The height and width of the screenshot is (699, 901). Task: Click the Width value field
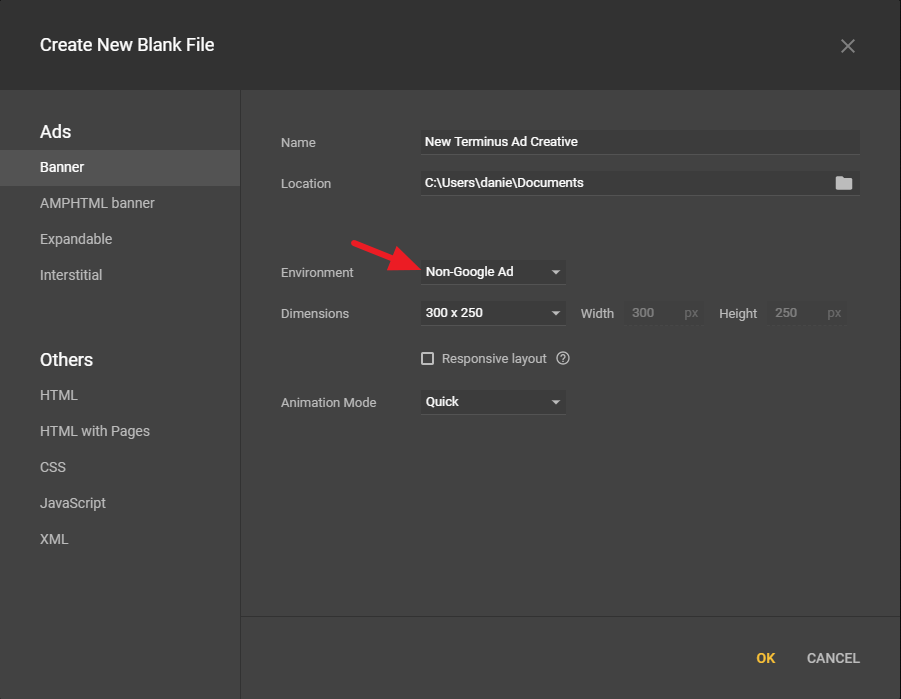click(x=664, y=313)
